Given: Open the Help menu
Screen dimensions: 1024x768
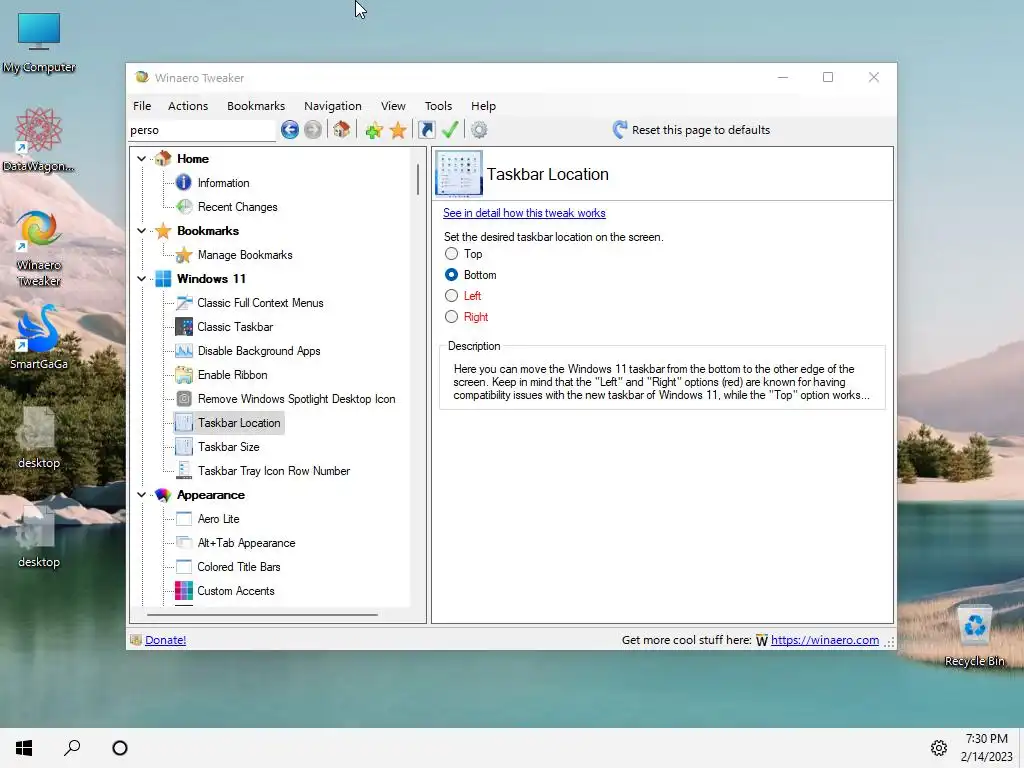Looking at the screenshot, I should tap(483, 106).
